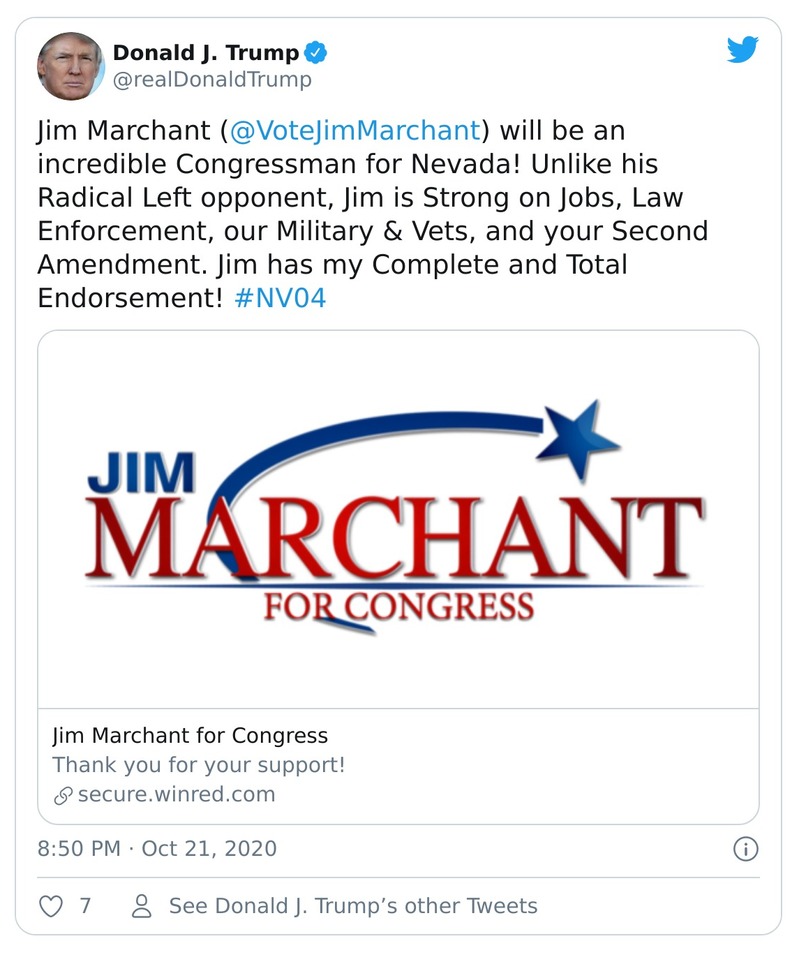This screenshot has width=799, height=955.
Task: Click the like count number 7
Action: point(85,906)
